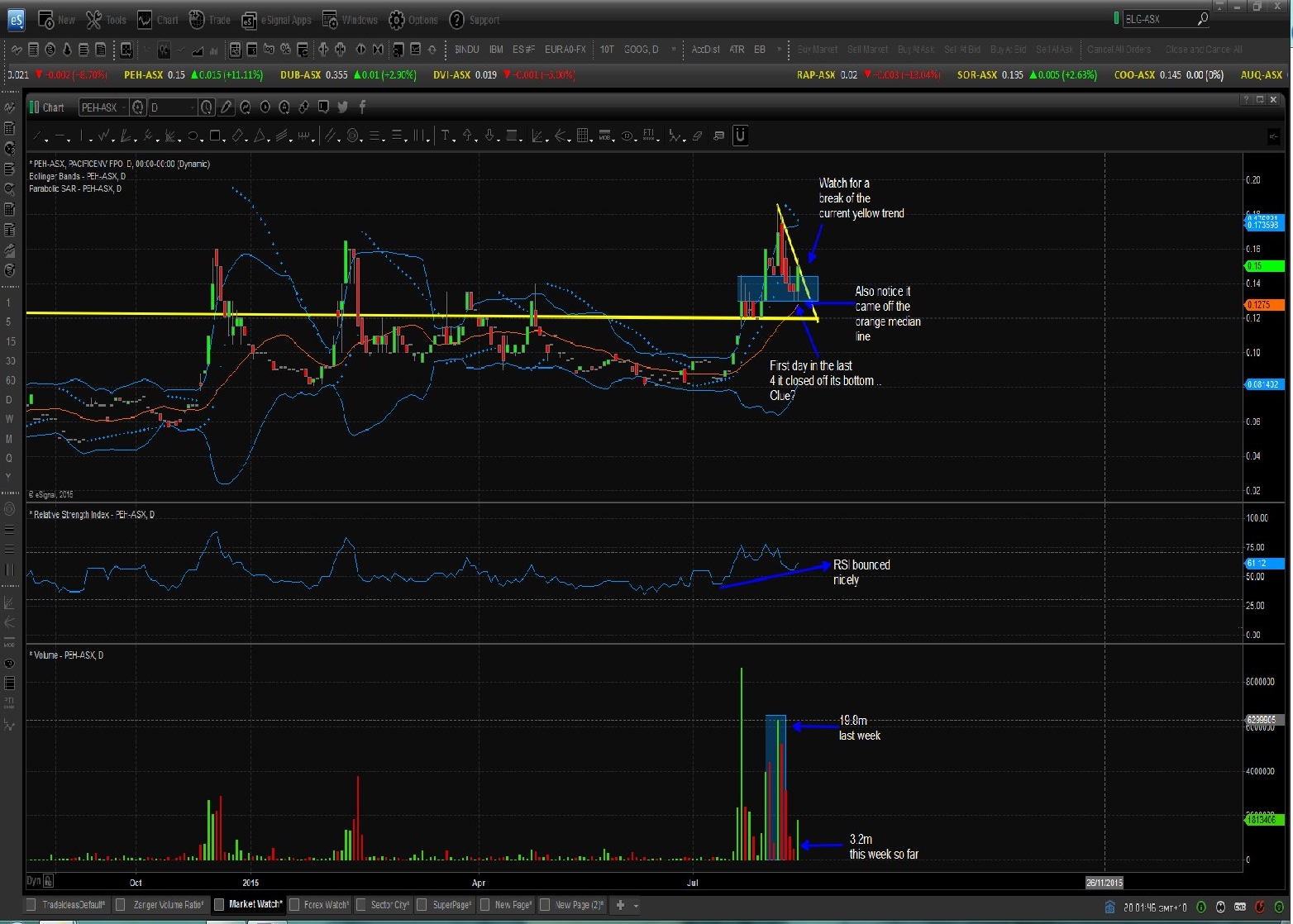Select the candlestick chart type icon
Viewport: 1293px width, 924px height.
coord(164,50)
